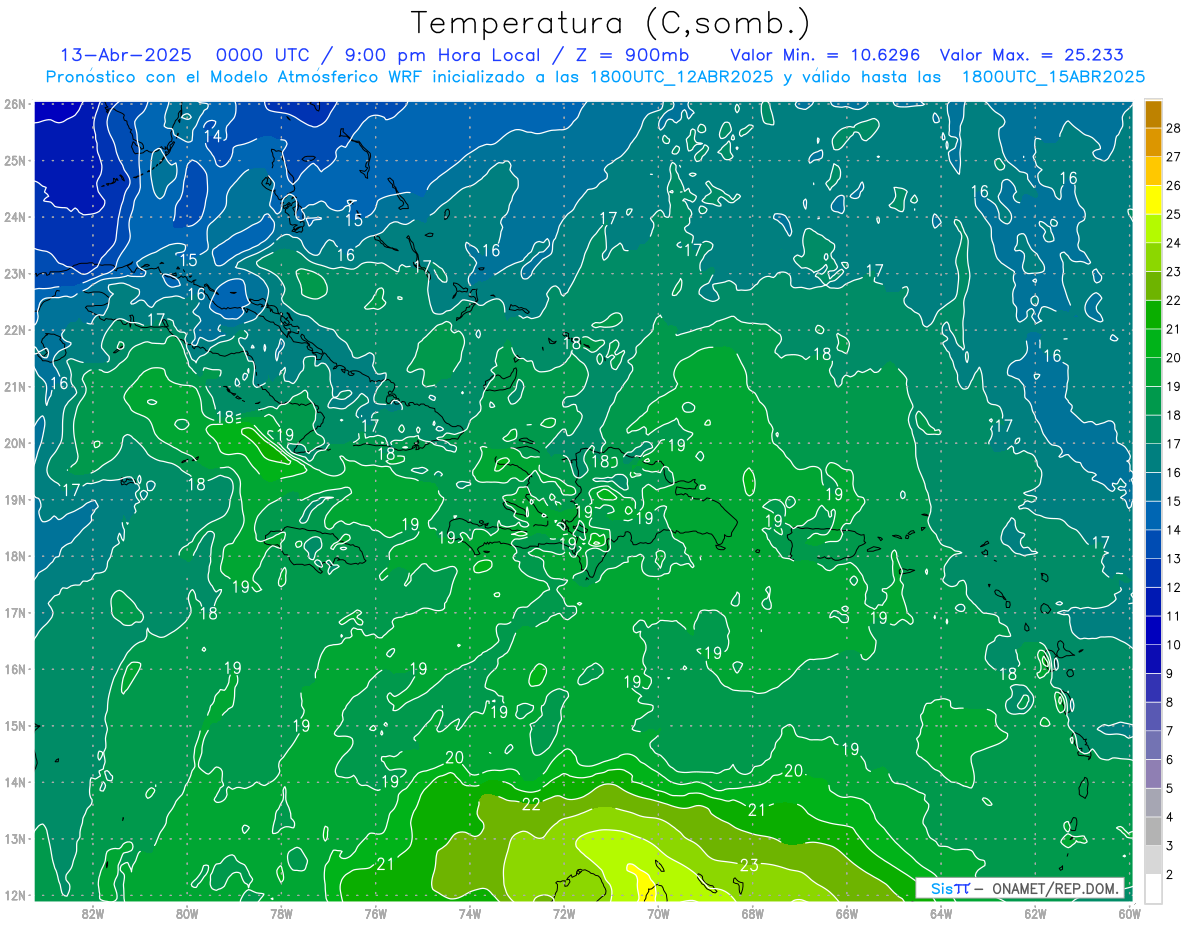The width and height of the screenshot is (1200, 927).
Task: Click the title 'Temperatura (C,somb.)'
Action: click(x=611, y=24)
